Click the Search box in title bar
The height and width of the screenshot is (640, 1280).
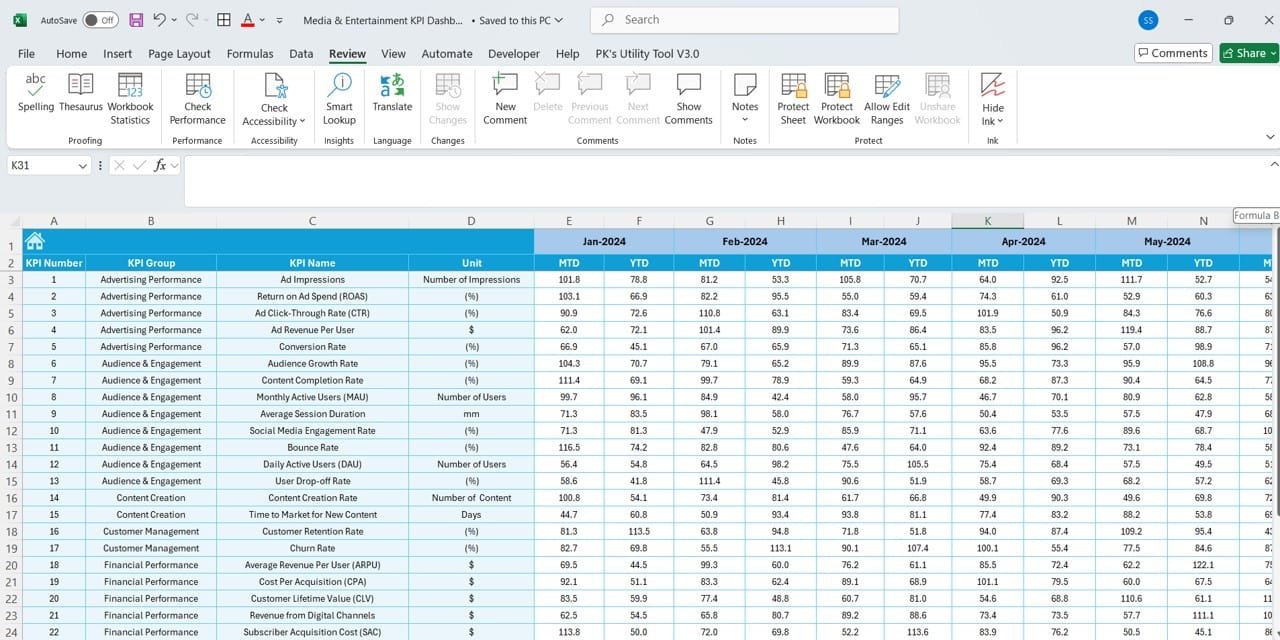[744, 20]
